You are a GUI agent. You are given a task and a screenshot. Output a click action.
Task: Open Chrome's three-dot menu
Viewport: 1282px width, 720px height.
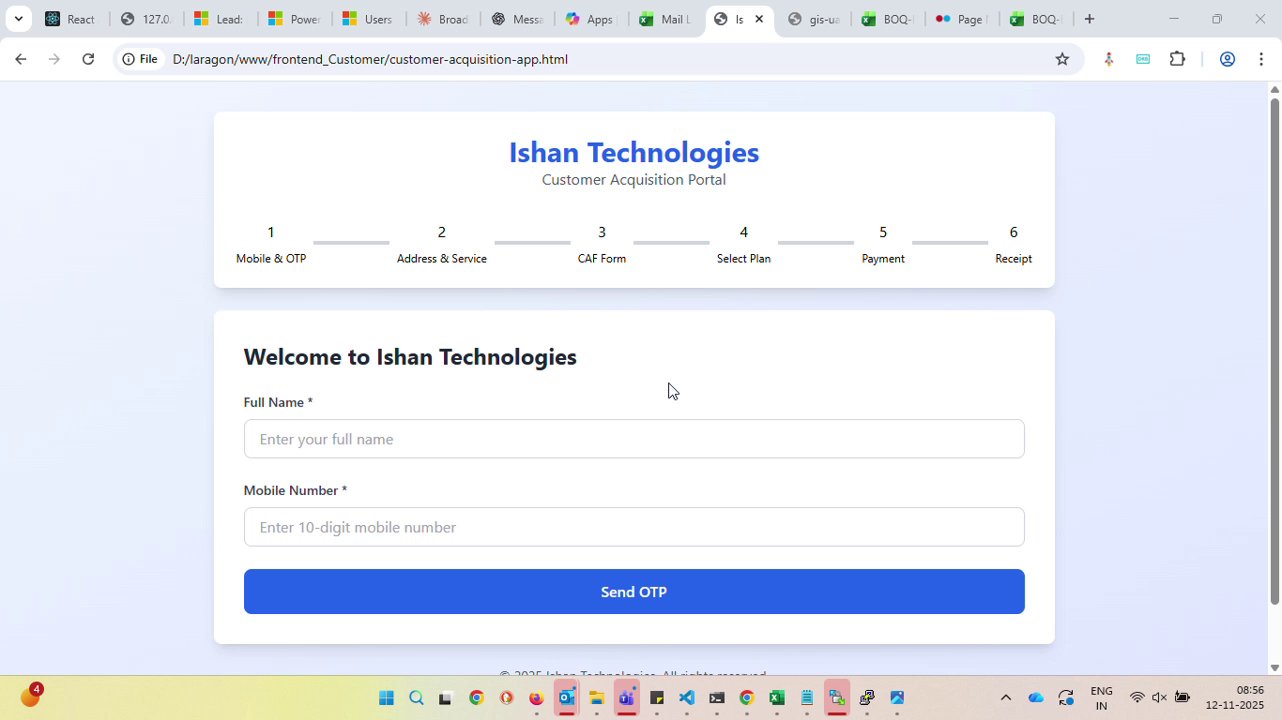click(1261, 59)
